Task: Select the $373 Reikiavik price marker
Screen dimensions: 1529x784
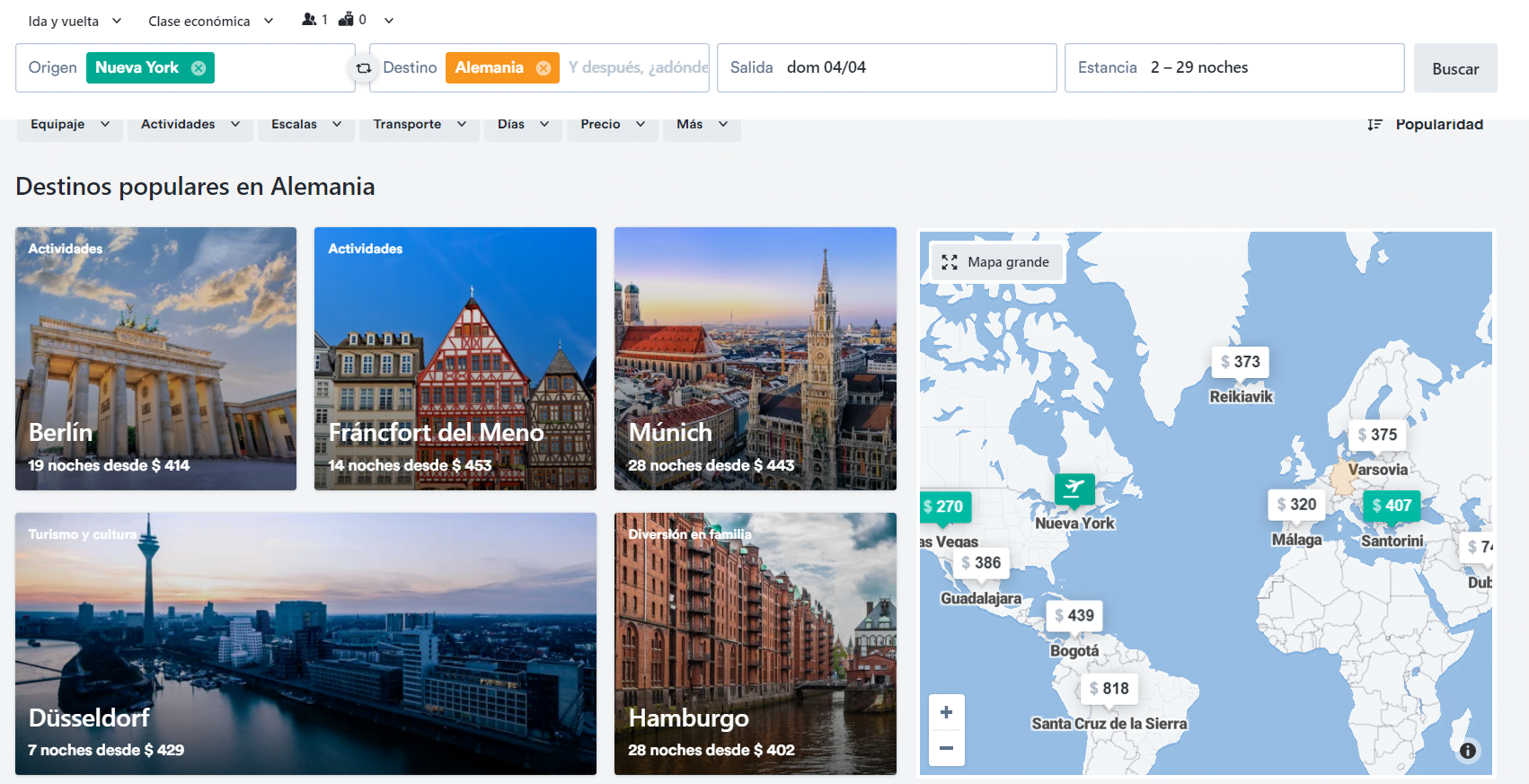Action: click(x=1241, y=362)
